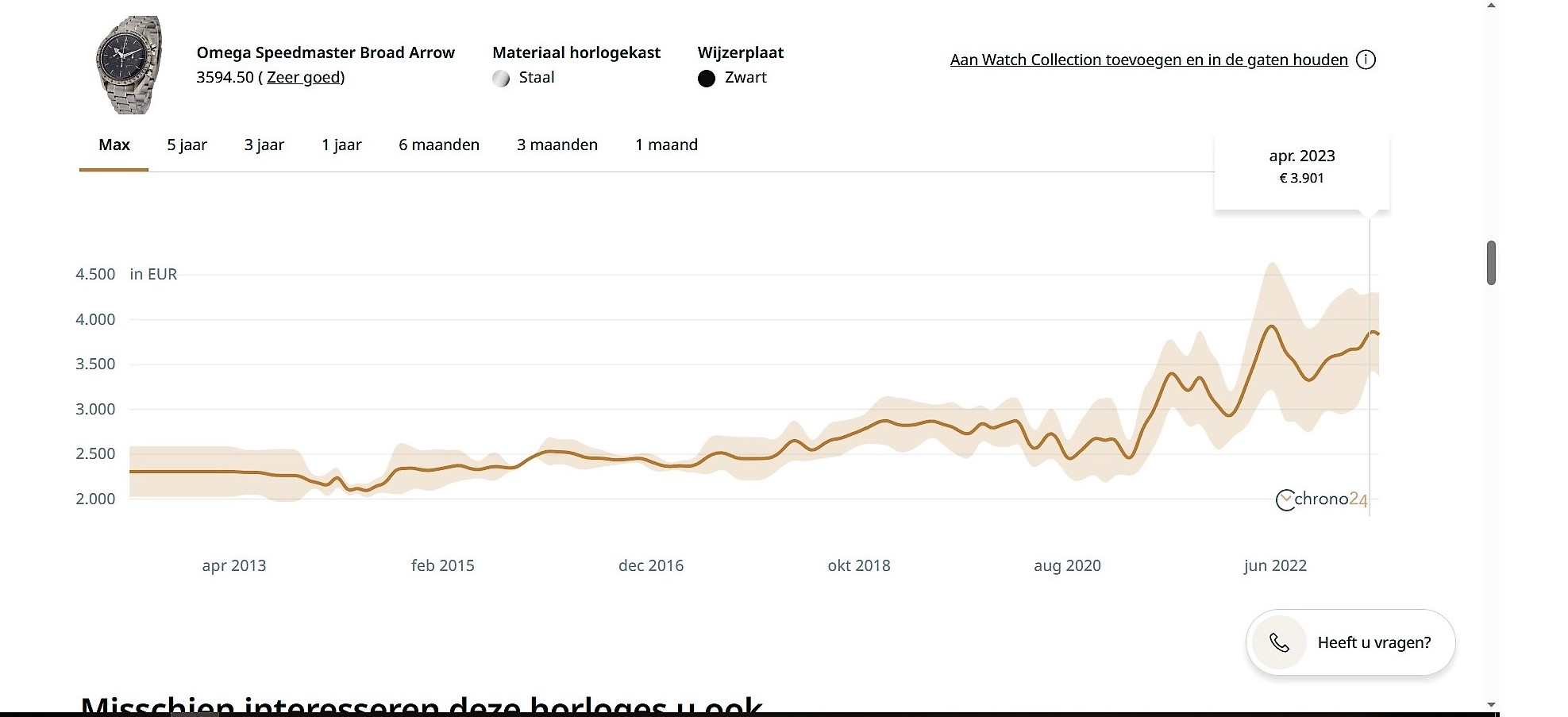
Task: Add watch to Watch Collection link
Action: tap(1148, 60)
